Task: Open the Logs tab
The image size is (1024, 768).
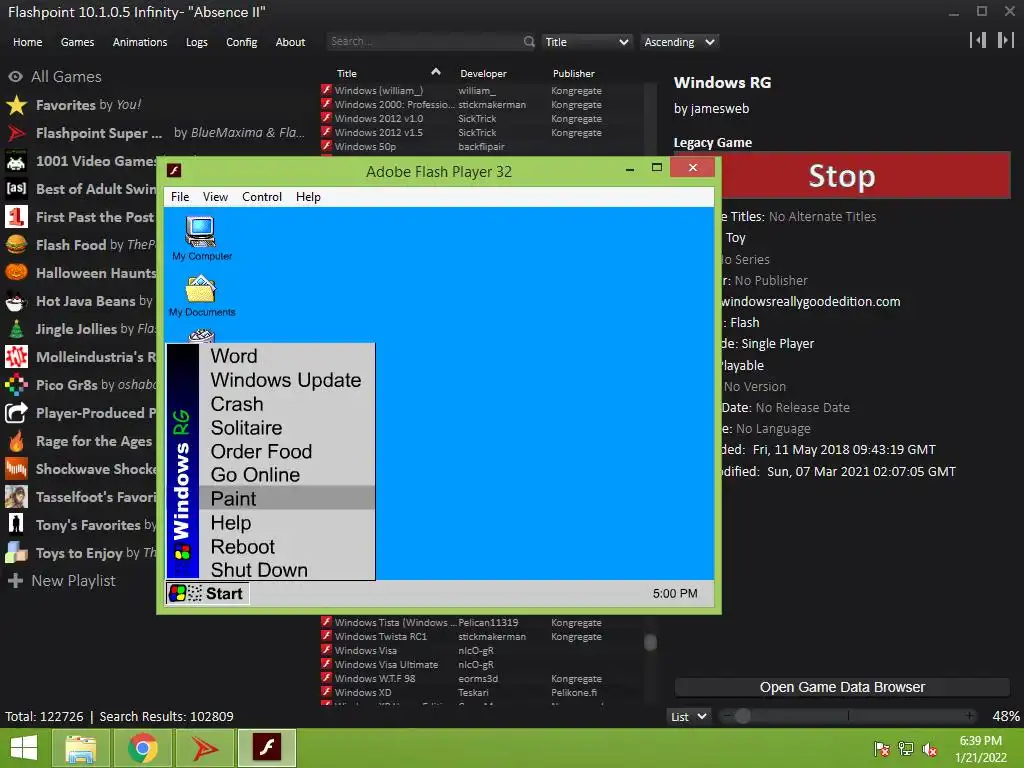Action: tap(197, 42)
